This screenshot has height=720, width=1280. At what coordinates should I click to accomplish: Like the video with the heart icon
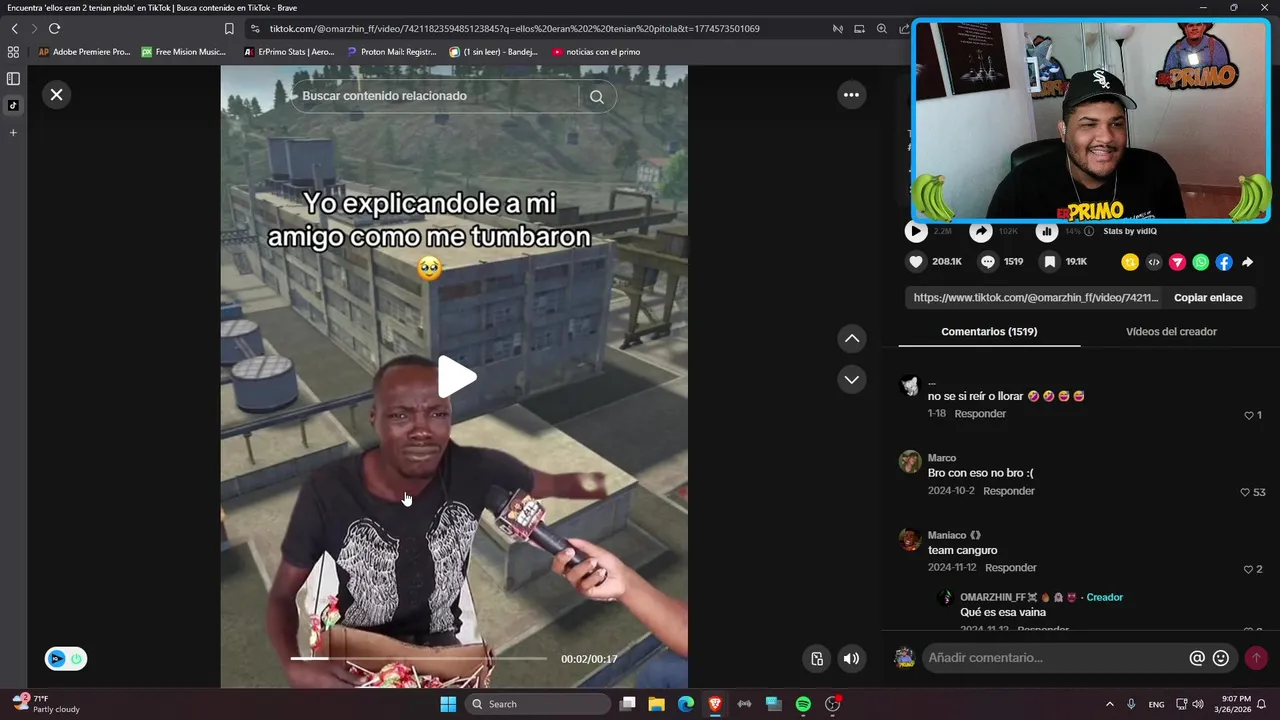916,262
